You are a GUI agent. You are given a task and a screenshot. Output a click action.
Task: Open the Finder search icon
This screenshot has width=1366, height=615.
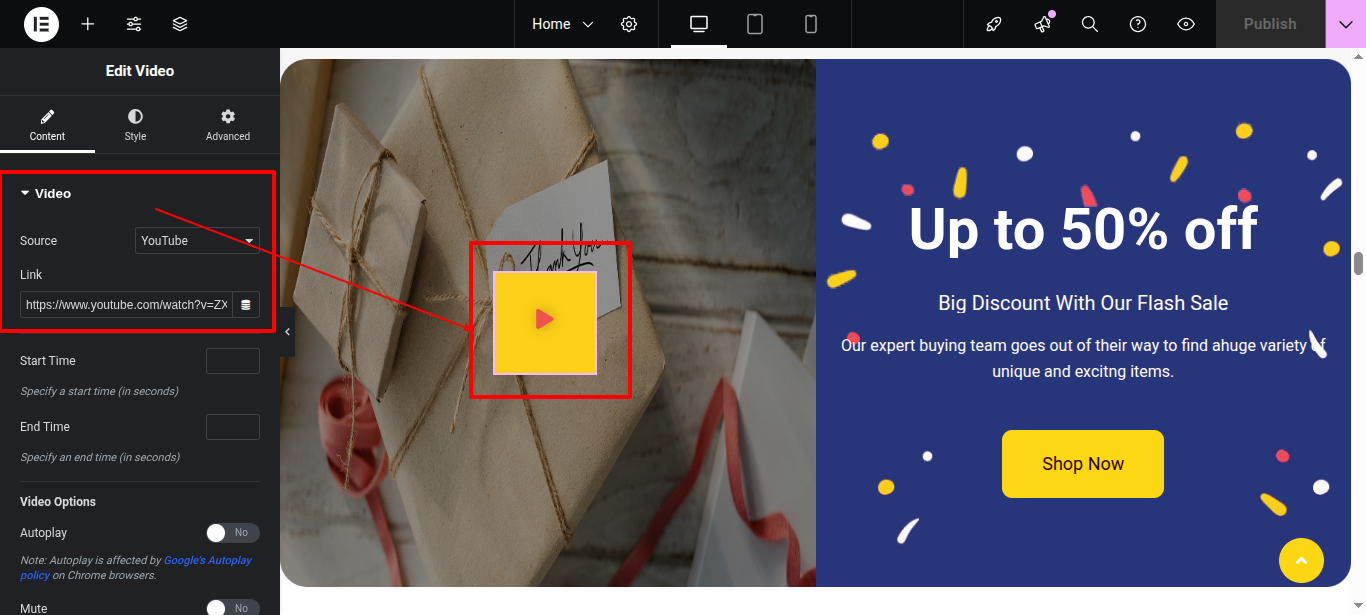pos(1090,24)
